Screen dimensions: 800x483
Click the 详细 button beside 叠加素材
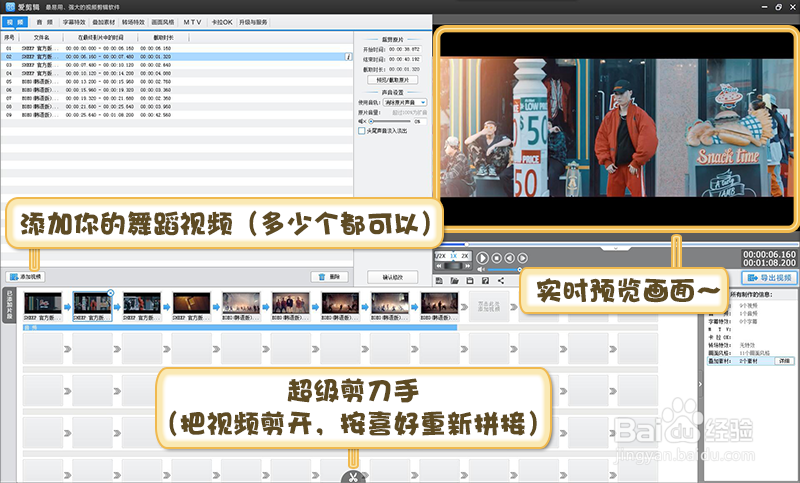tap(784, 361)
